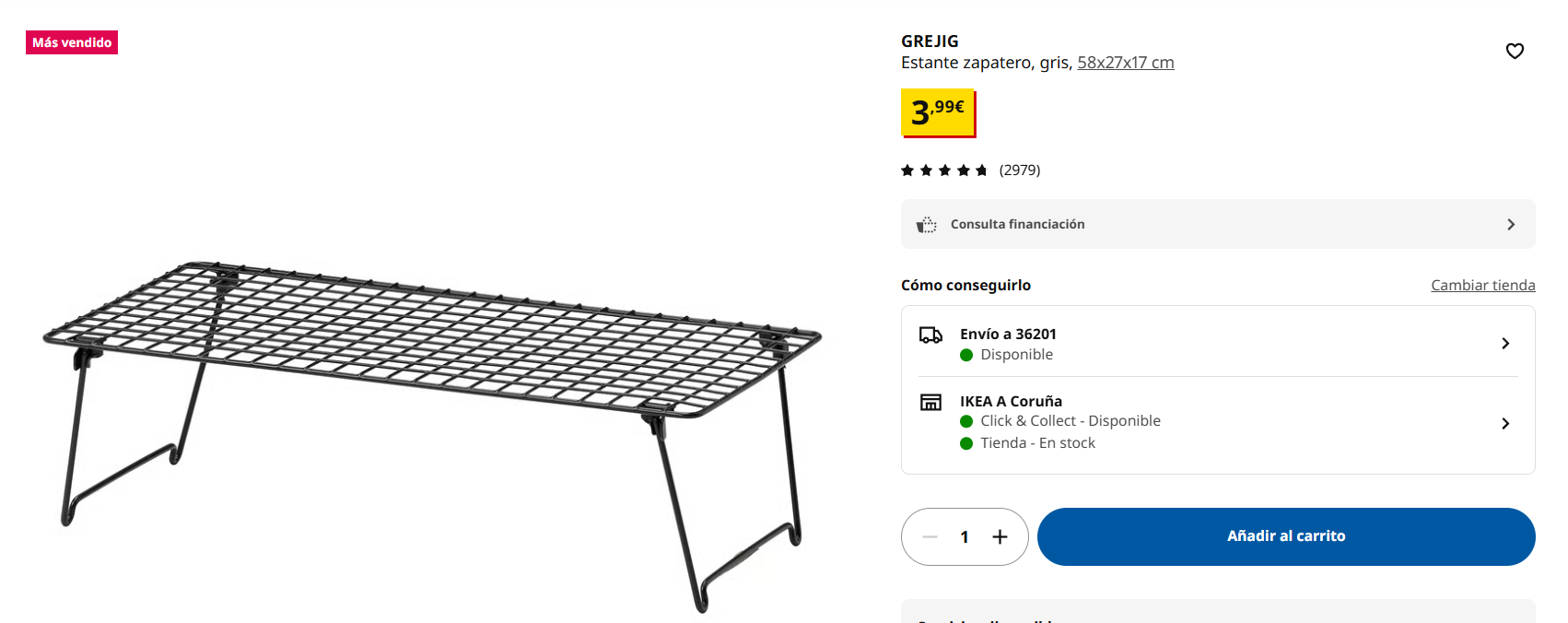Add product to favorites with heart icon
Screen dimensions: 1568x623
[x=1515, y=51]
